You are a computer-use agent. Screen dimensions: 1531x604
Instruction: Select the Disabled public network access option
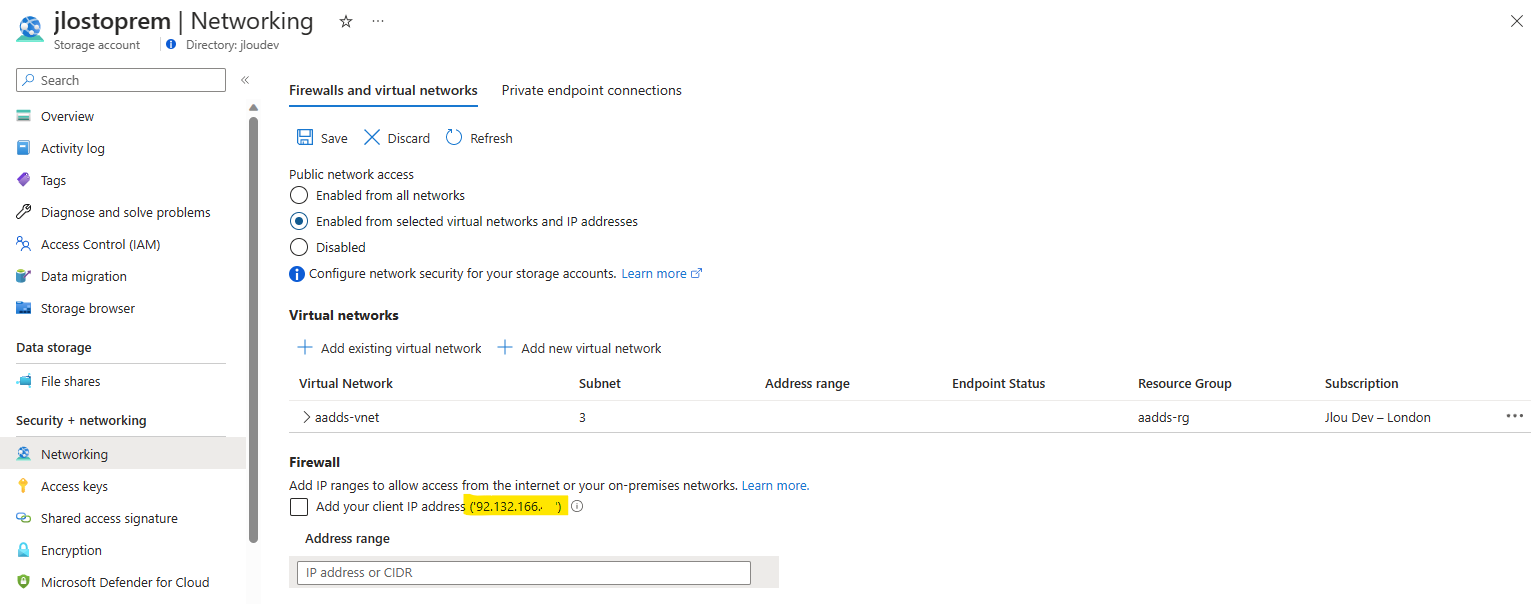coord(298,247)
